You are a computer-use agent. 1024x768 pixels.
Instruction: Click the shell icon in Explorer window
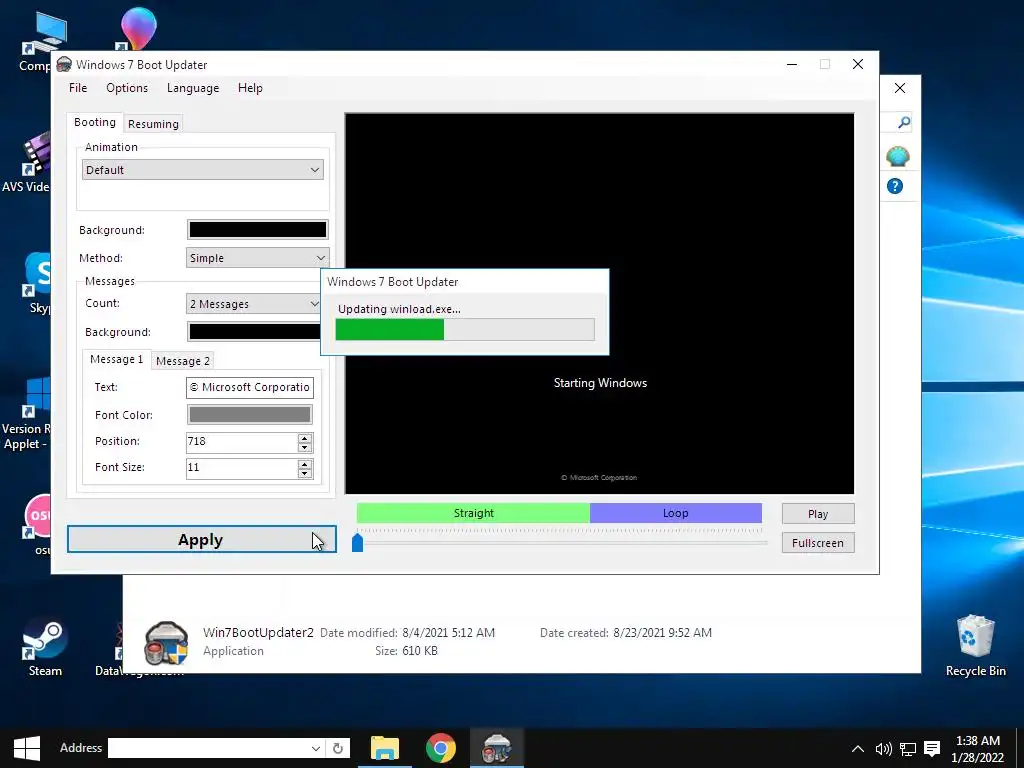898,156
